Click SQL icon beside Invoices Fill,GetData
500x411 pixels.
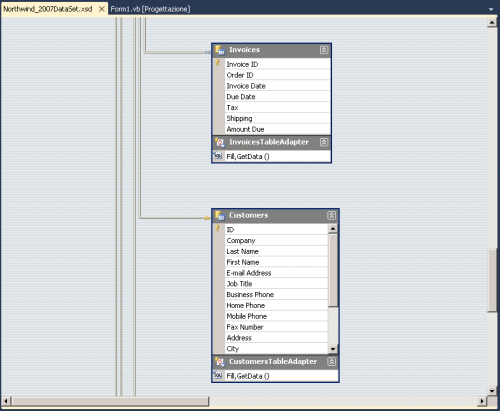(x=218, y=156)
